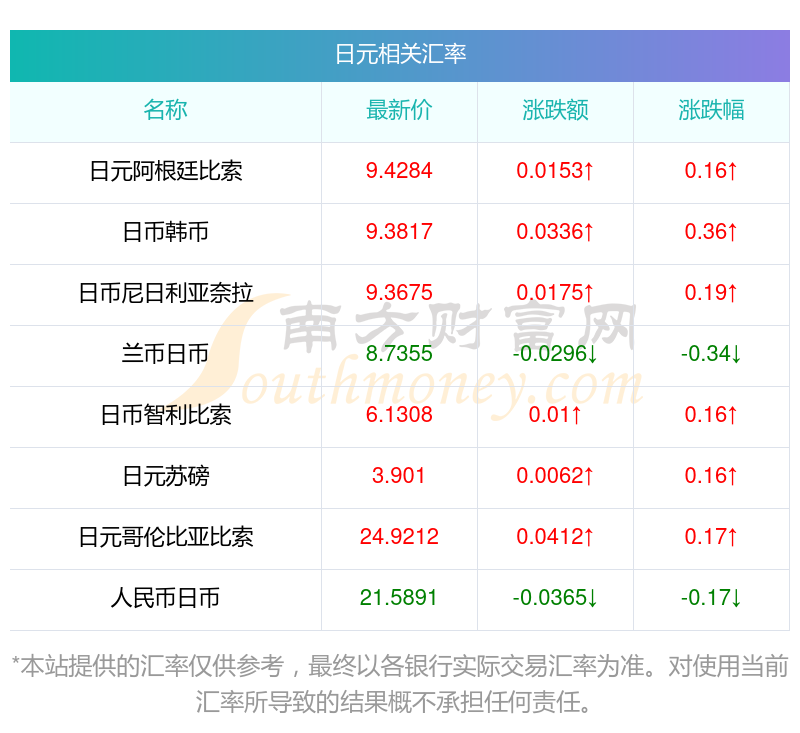Click the price 9.3817
This screenshot has width=800, height=733.
tap(399, 232)
